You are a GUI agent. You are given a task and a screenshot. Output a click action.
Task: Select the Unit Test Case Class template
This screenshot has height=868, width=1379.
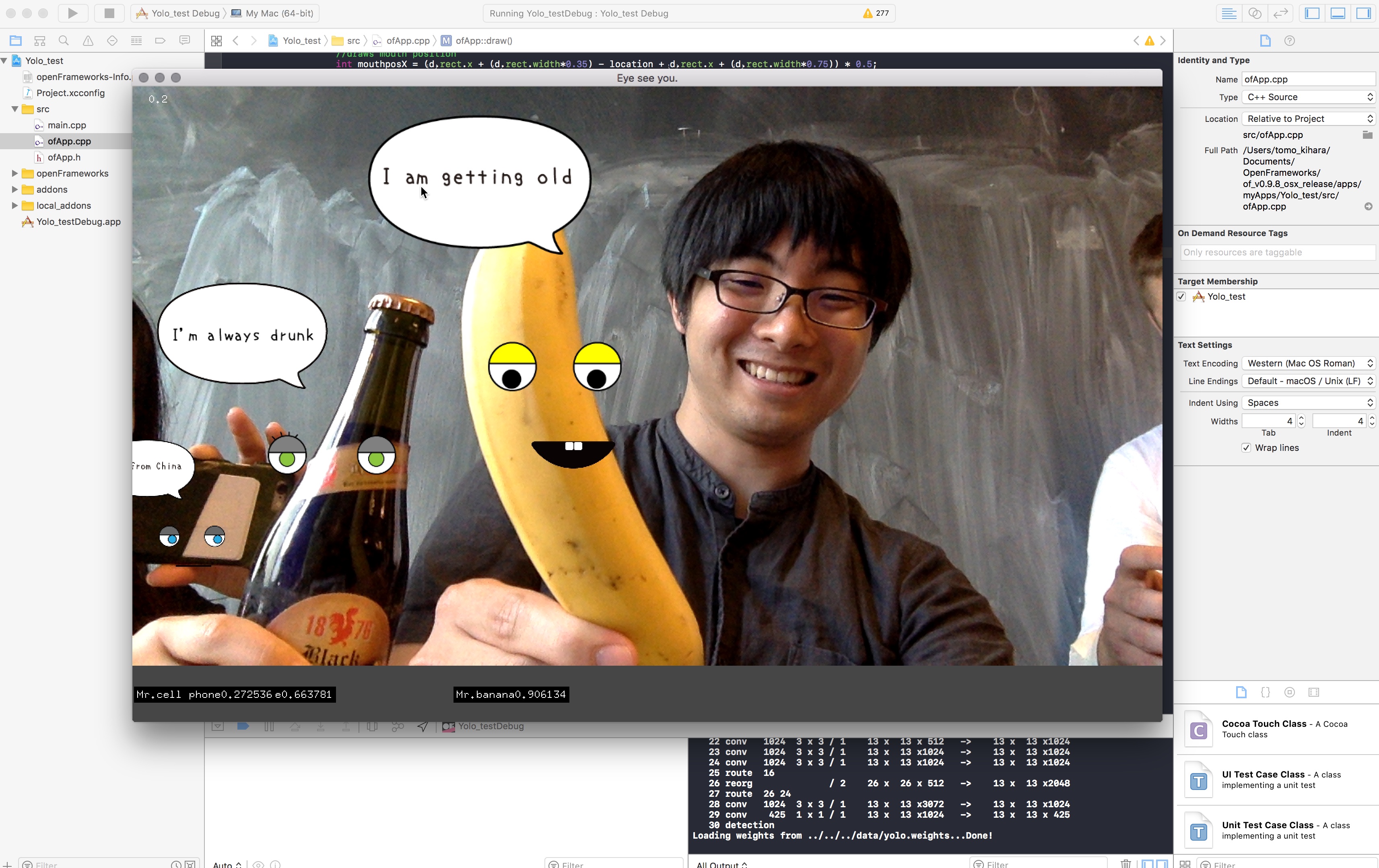tap(1276, 830)
